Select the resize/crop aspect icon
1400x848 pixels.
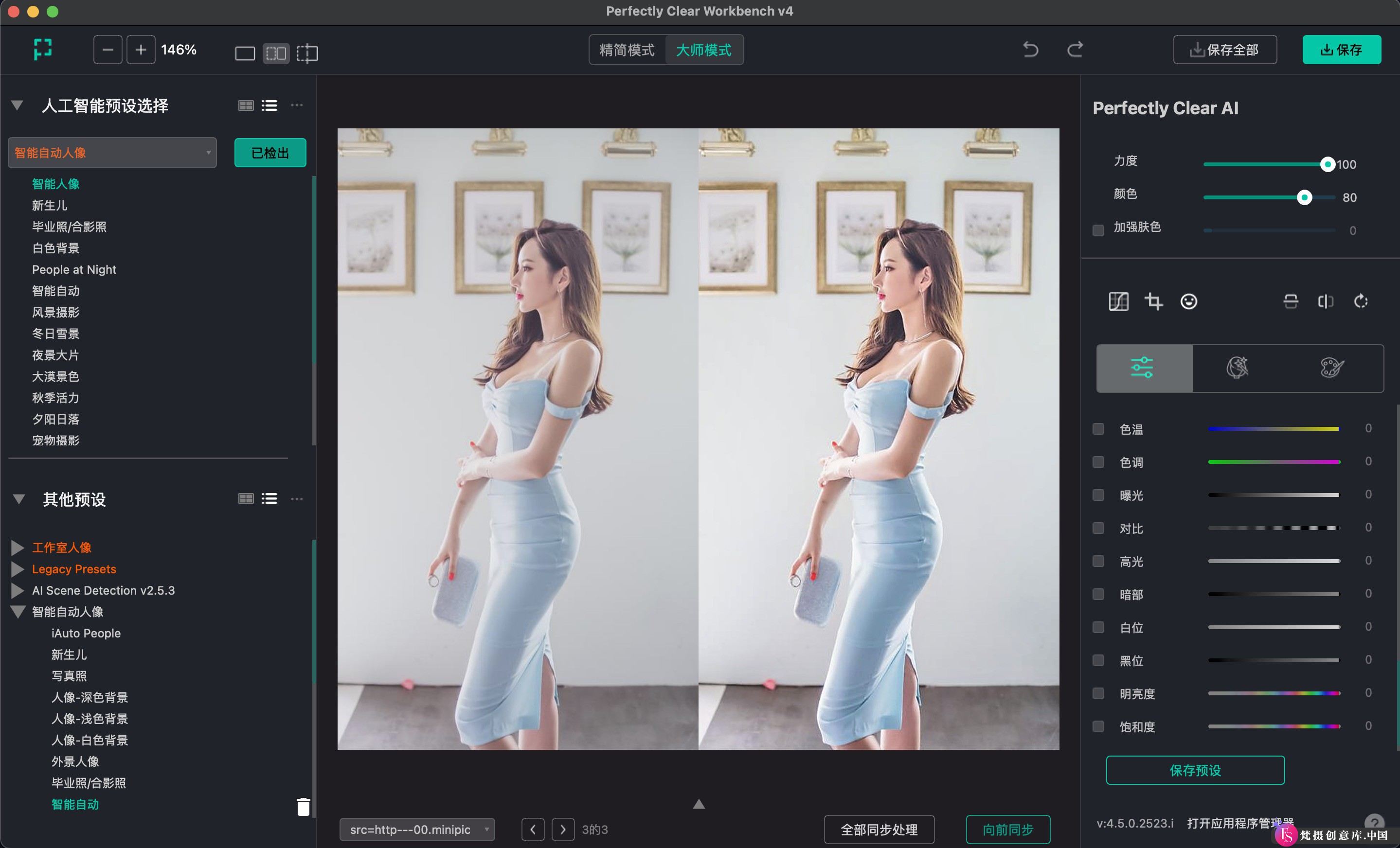(1152, 301)
